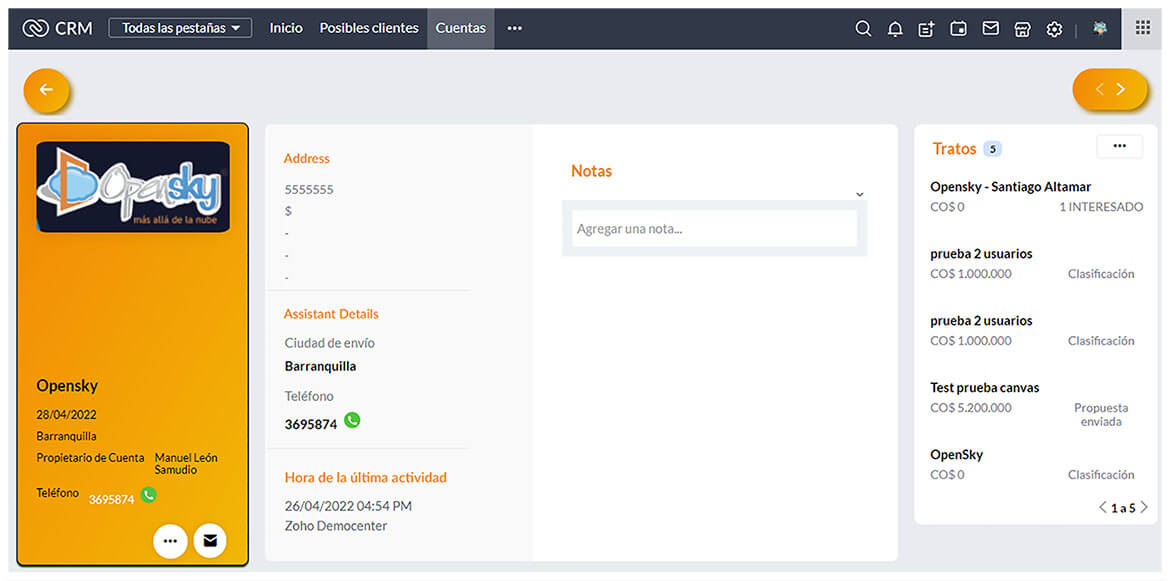Click the 1 a 5 pagination text

click(x=1123, y=508)
